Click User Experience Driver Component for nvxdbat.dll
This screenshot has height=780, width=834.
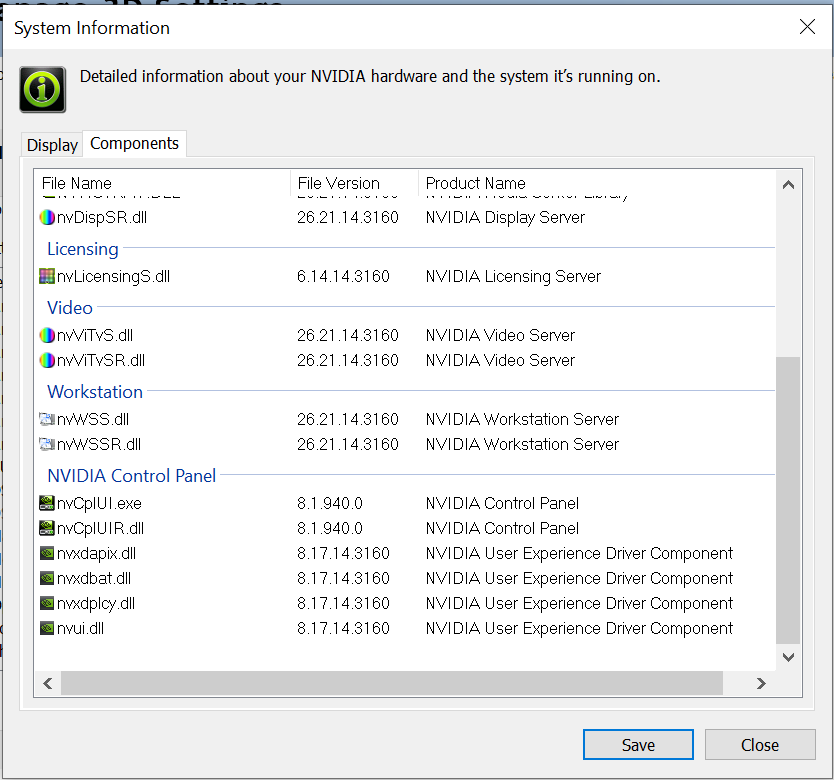(x=579, y=578)
